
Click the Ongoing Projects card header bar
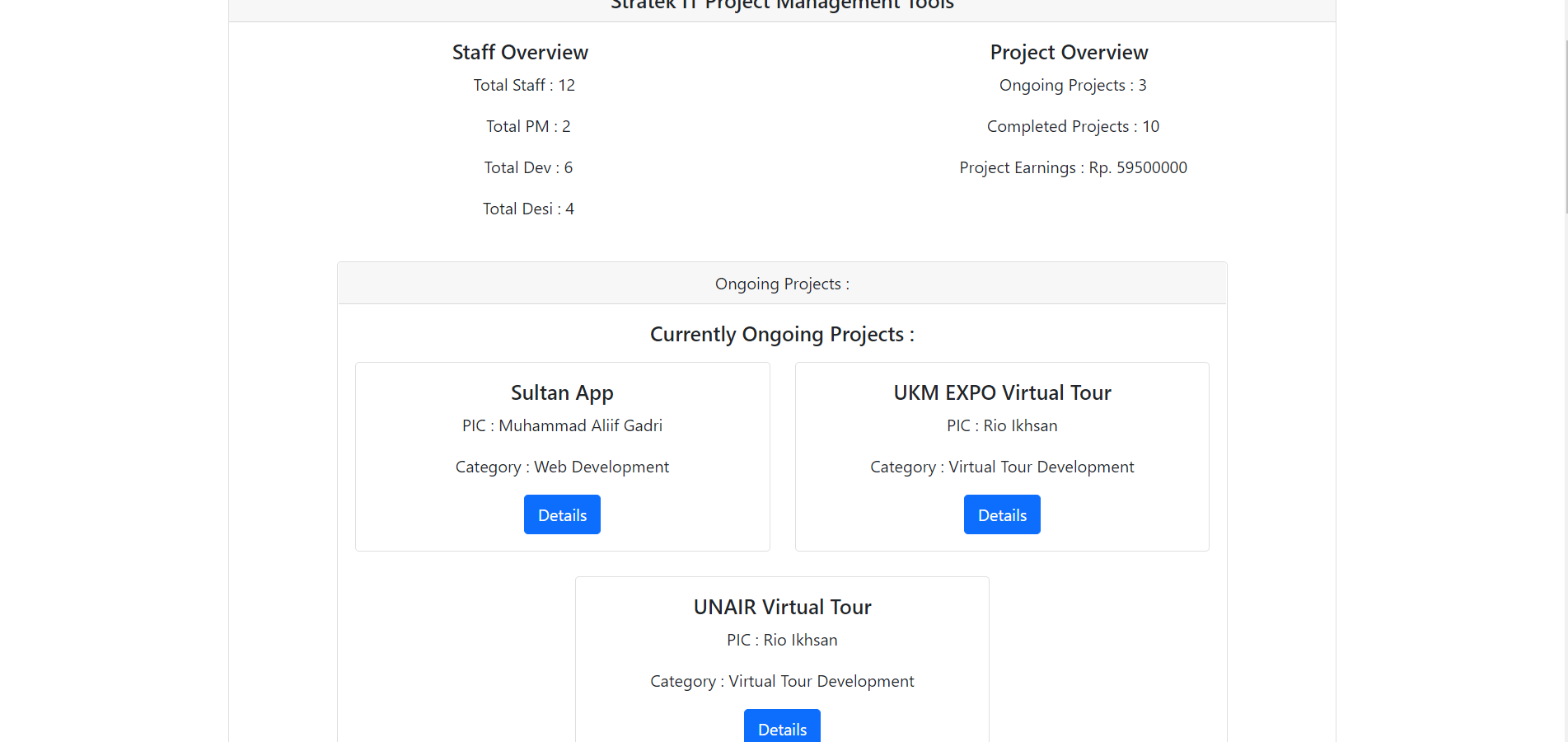(x=782, y=284)
